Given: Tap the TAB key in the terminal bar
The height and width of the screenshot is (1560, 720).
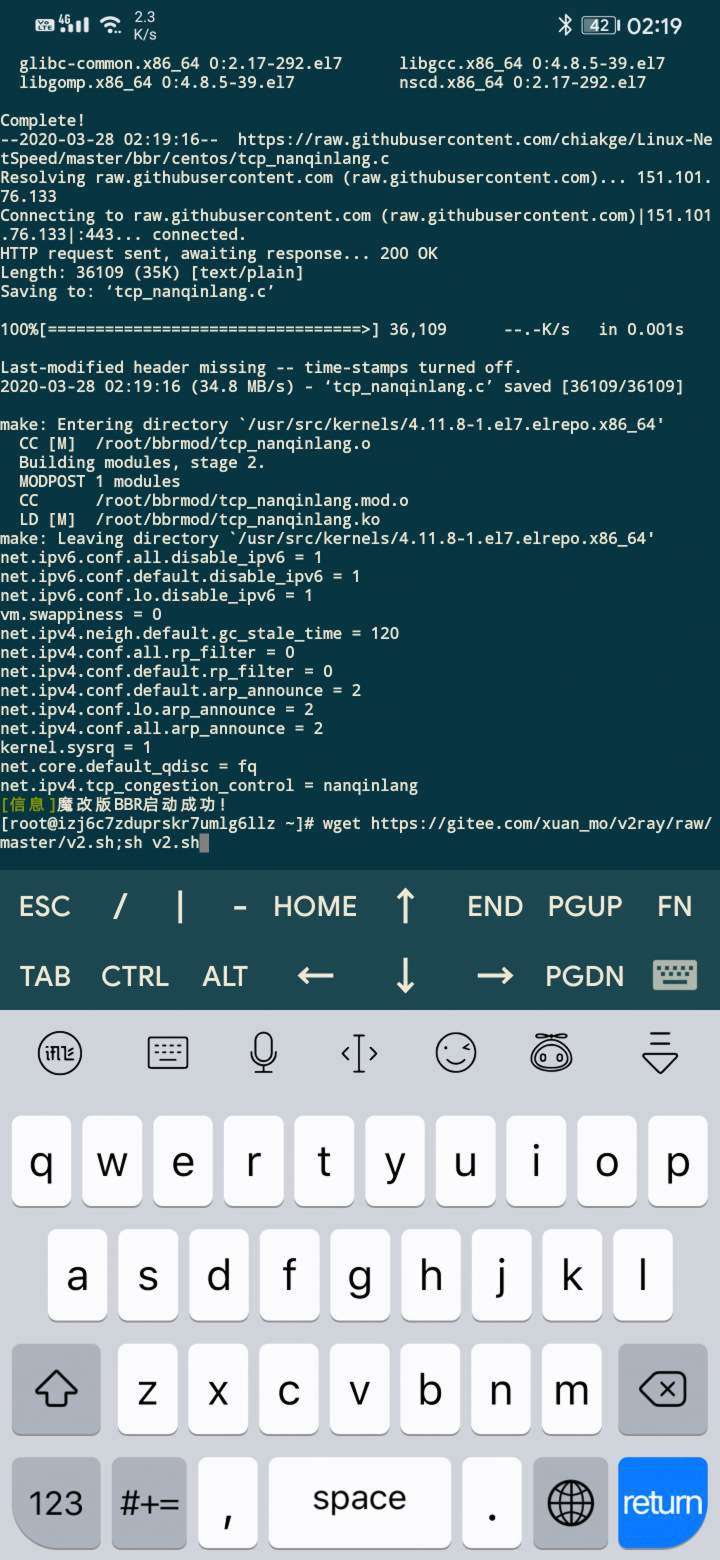Looking at the screenshot, I should click(x=45, y=976).
